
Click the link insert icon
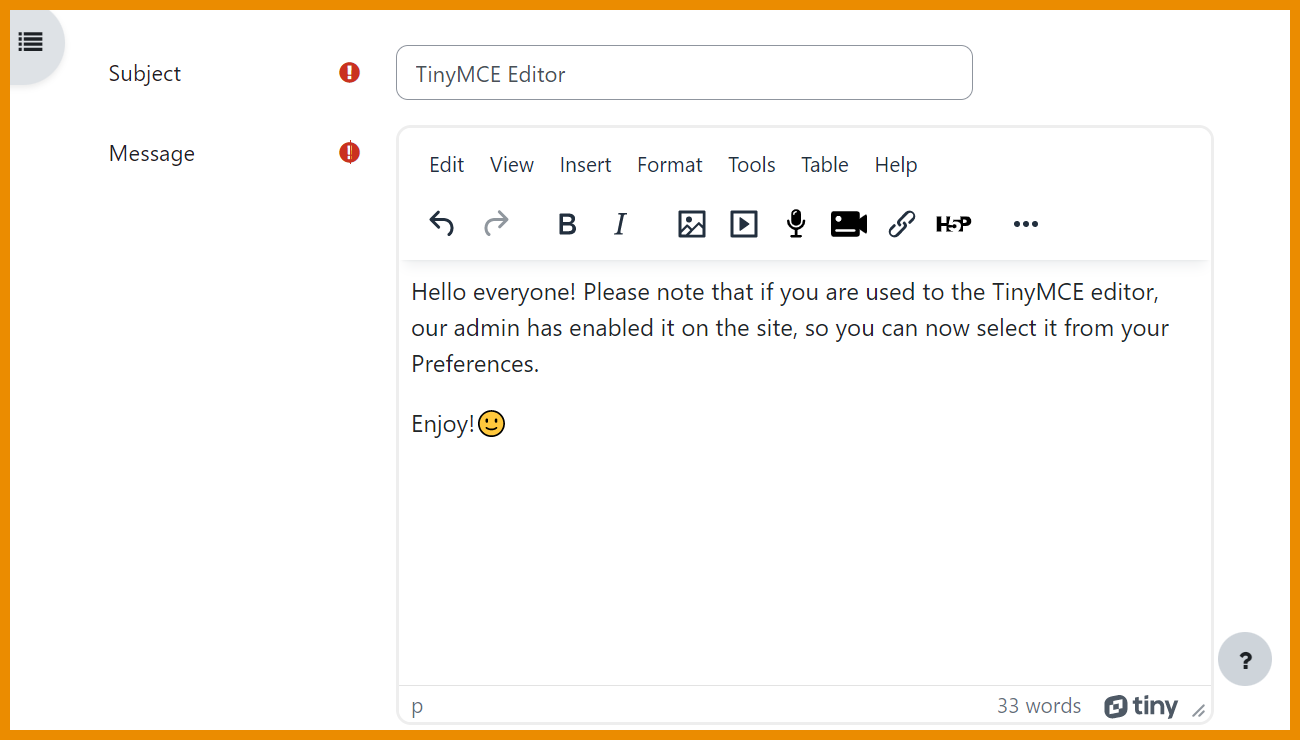click(901, 224)
